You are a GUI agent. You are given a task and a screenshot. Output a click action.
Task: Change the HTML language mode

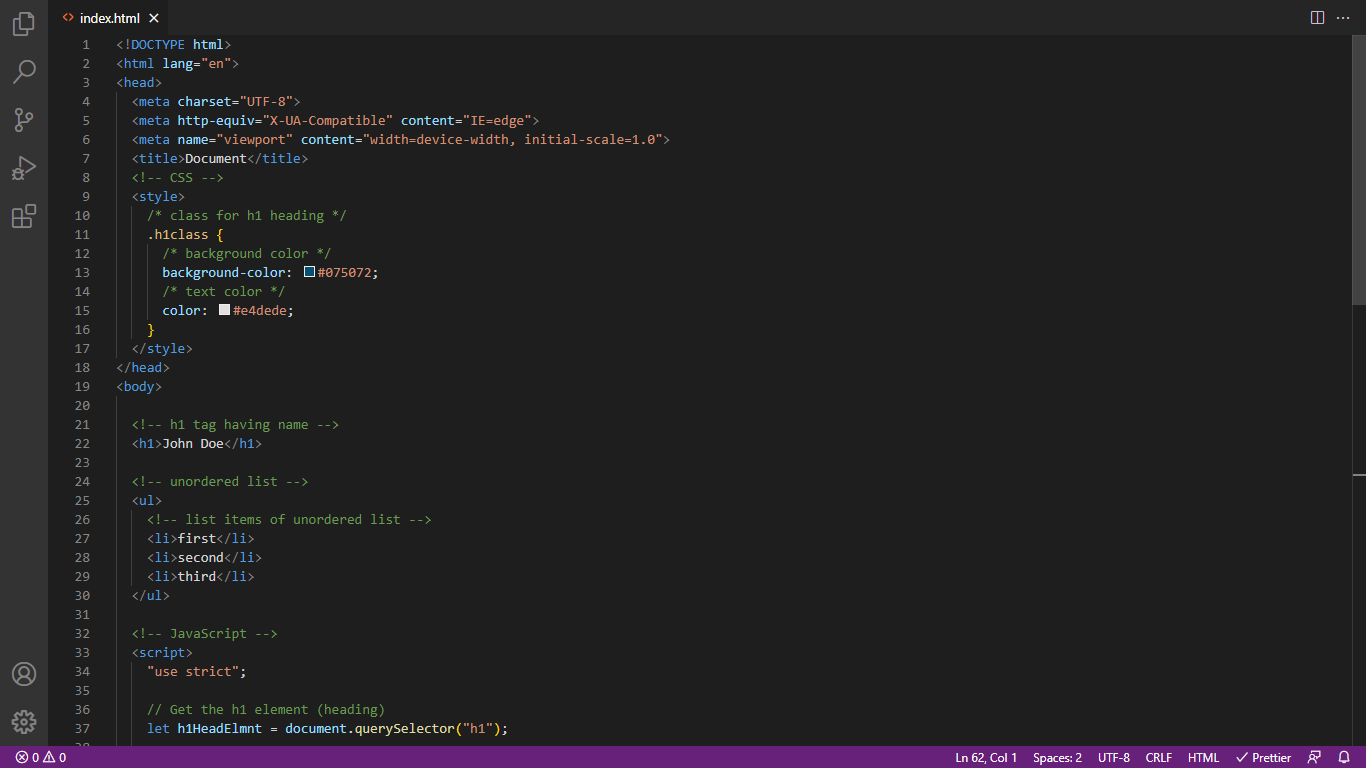coord(1203,758)
